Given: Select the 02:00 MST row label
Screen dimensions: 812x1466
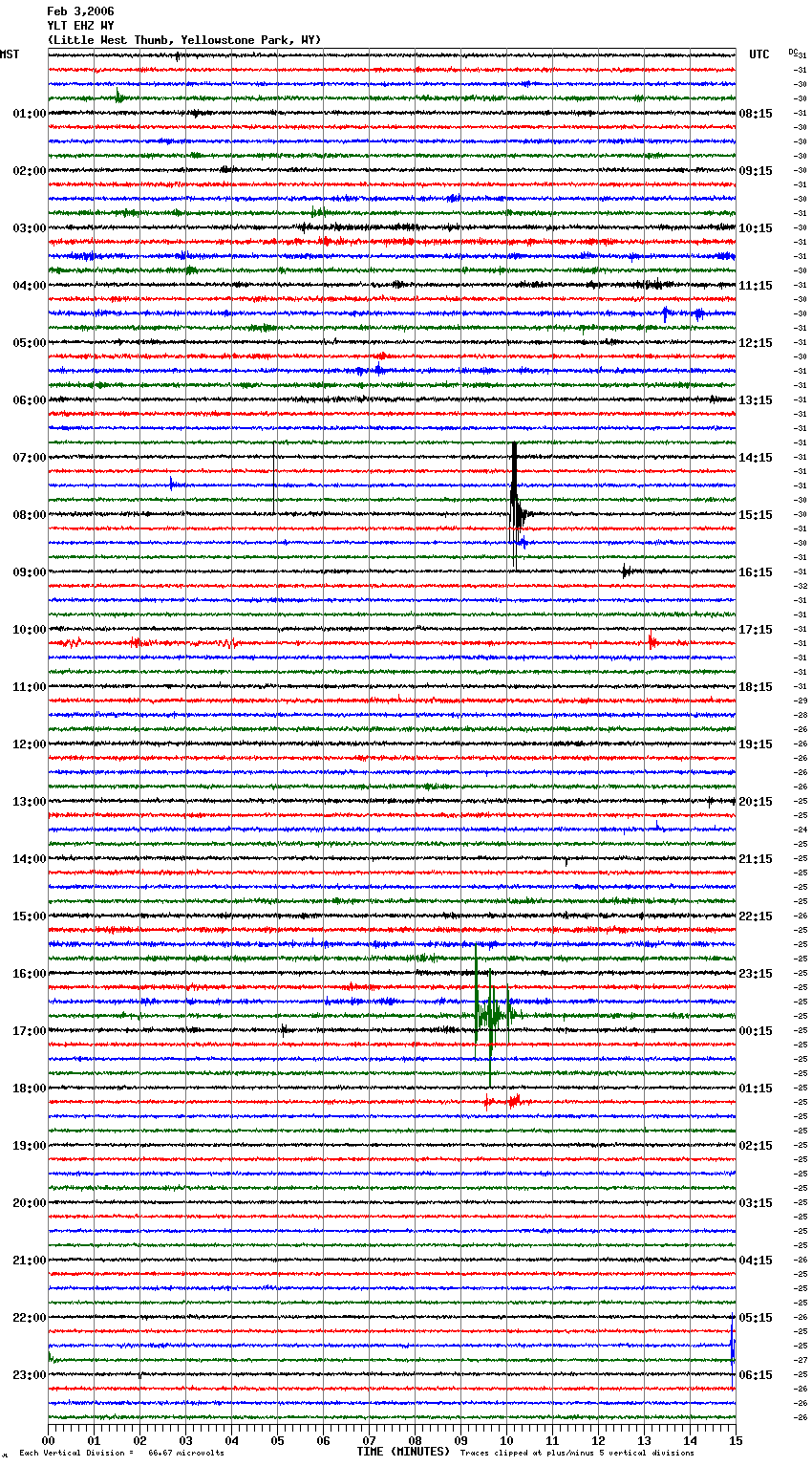Looking at the screenshot, I should tap(30, 171).
